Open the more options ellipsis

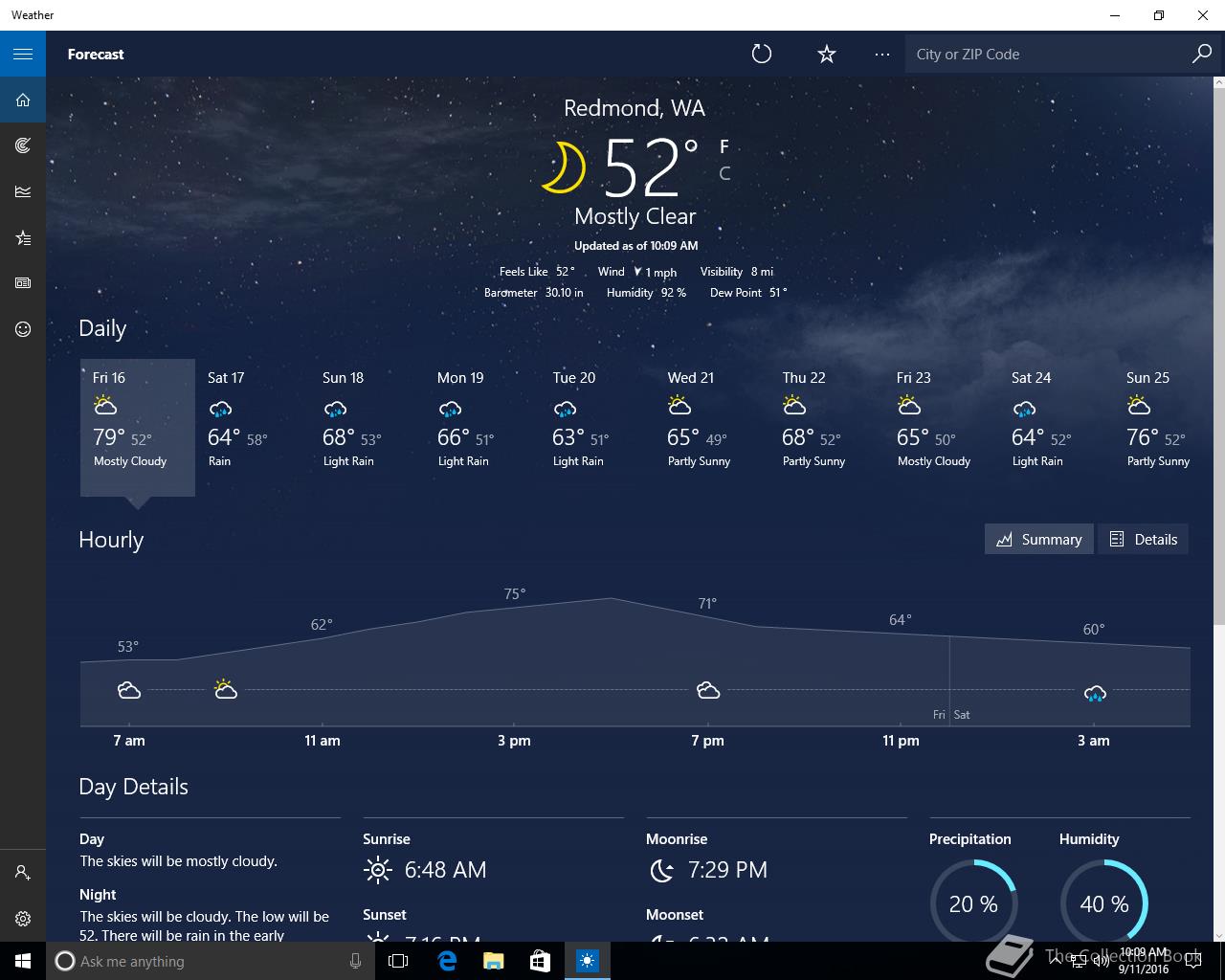pos(882,54)
